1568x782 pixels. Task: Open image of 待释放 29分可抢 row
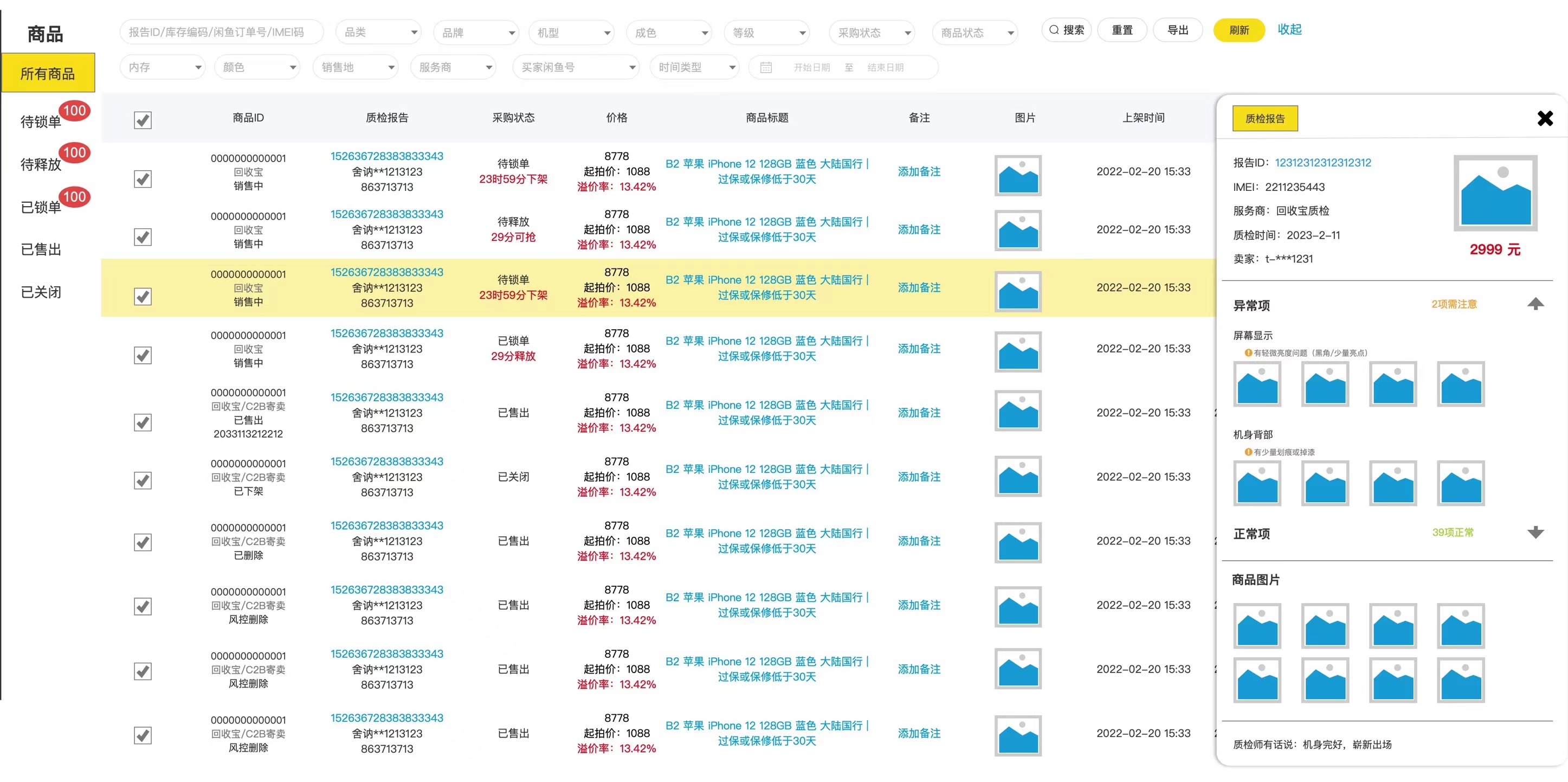(x=1018, y=230)
